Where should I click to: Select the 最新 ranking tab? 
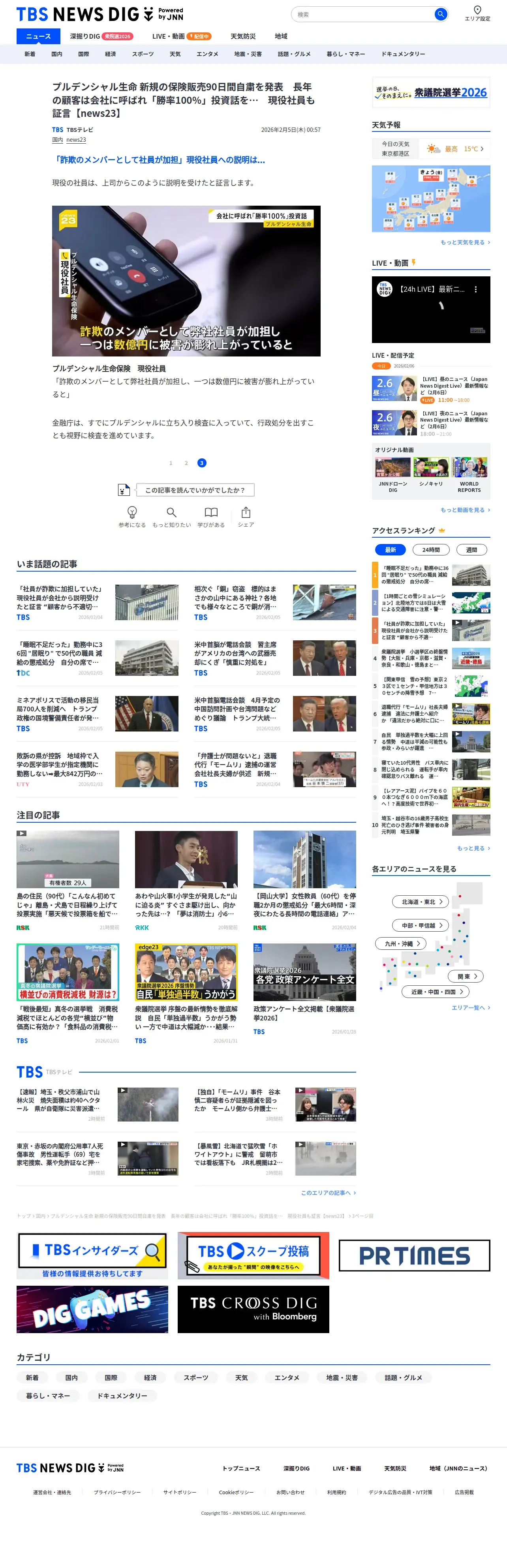click(390, 550)
